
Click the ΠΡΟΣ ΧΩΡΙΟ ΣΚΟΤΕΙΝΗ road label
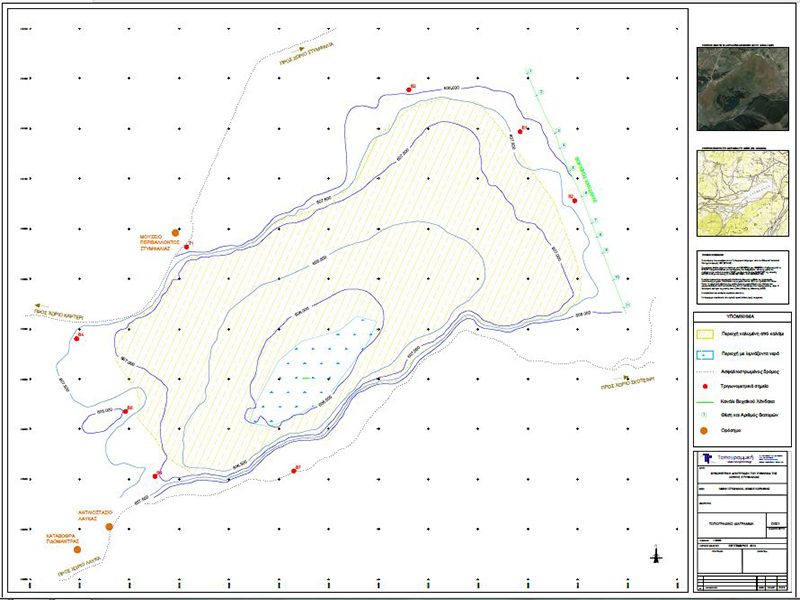tap(628, 383)
